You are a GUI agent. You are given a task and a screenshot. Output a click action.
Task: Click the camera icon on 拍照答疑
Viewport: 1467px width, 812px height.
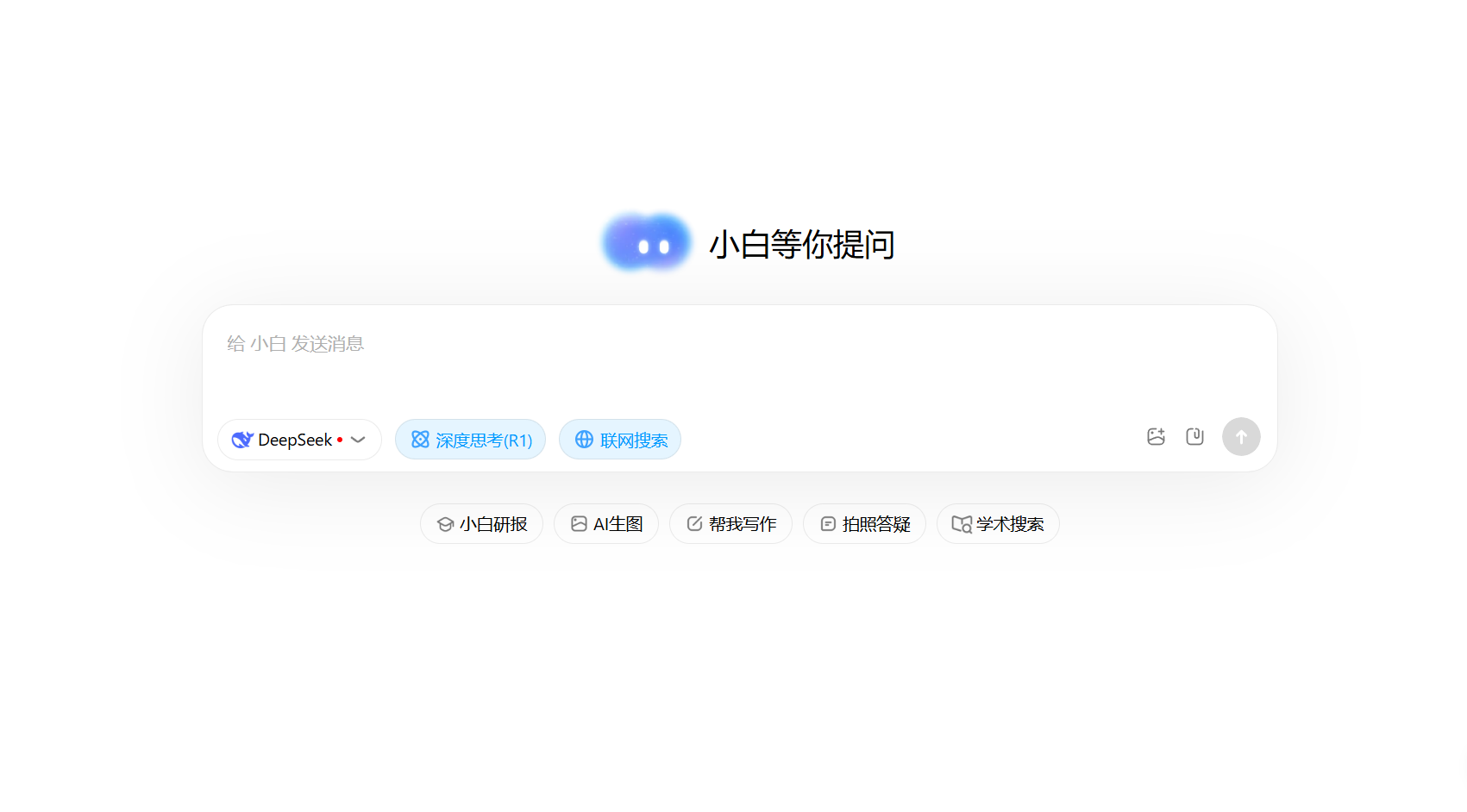pos(828,523)
